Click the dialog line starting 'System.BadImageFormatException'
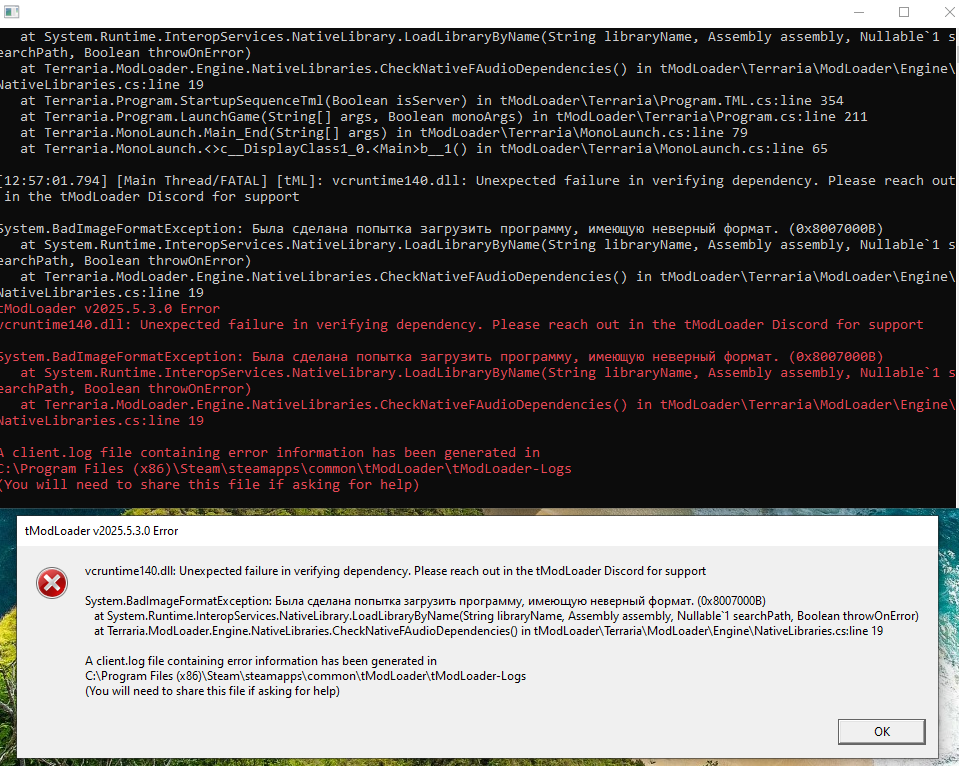The height and width of the screenshot is (766, 959). click(x=425, y=601)
